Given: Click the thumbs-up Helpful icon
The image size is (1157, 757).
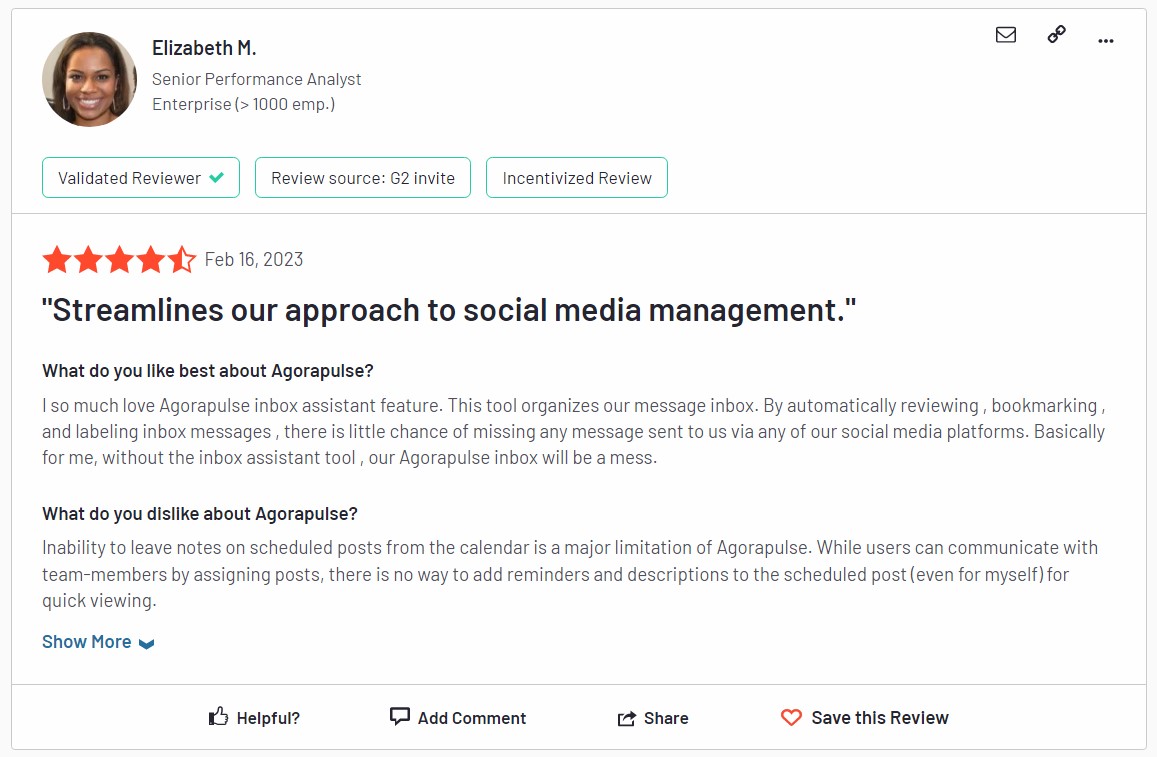Looking at the screenshot, I should (218, 716).
